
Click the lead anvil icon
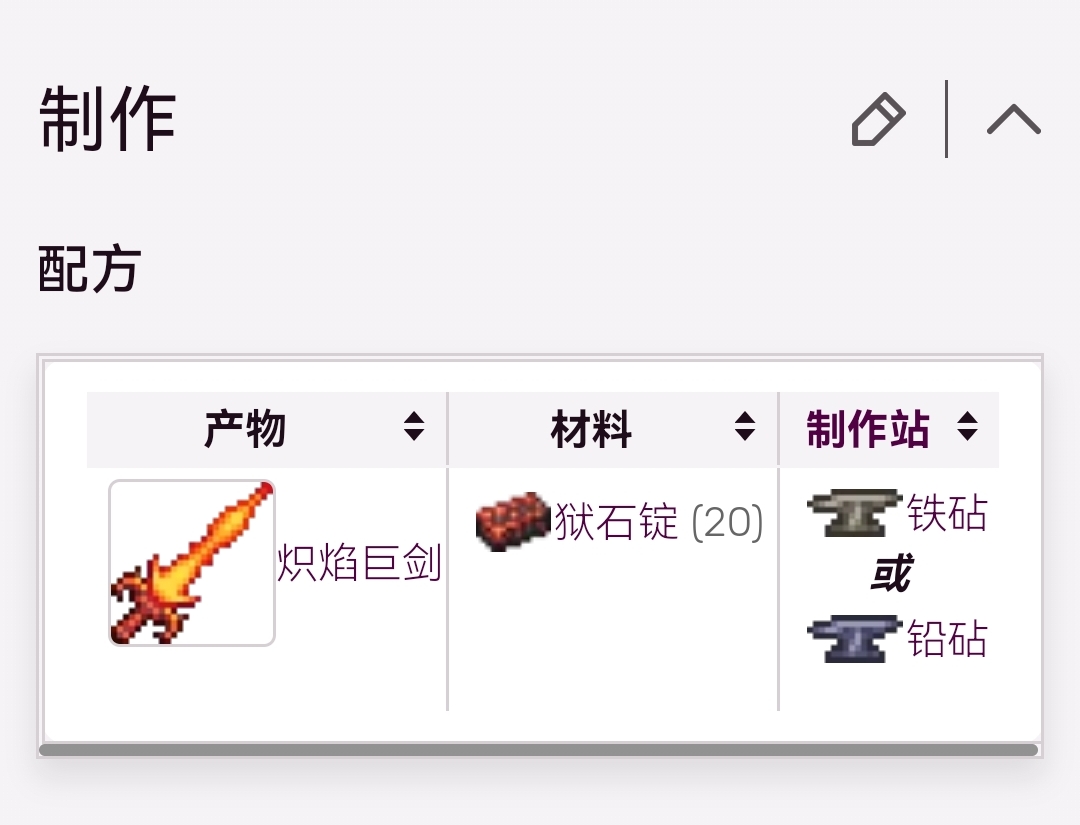click(x=854, y=638)
